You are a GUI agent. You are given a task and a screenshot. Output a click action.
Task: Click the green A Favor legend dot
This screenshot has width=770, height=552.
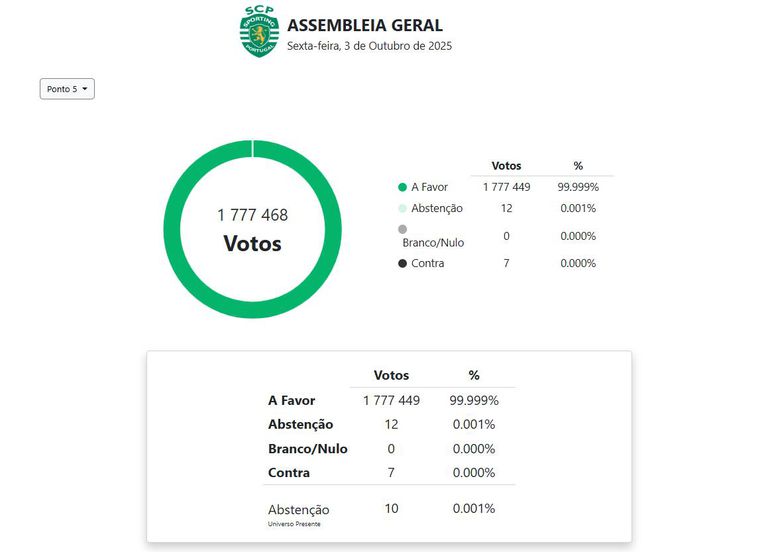[402, 187]
